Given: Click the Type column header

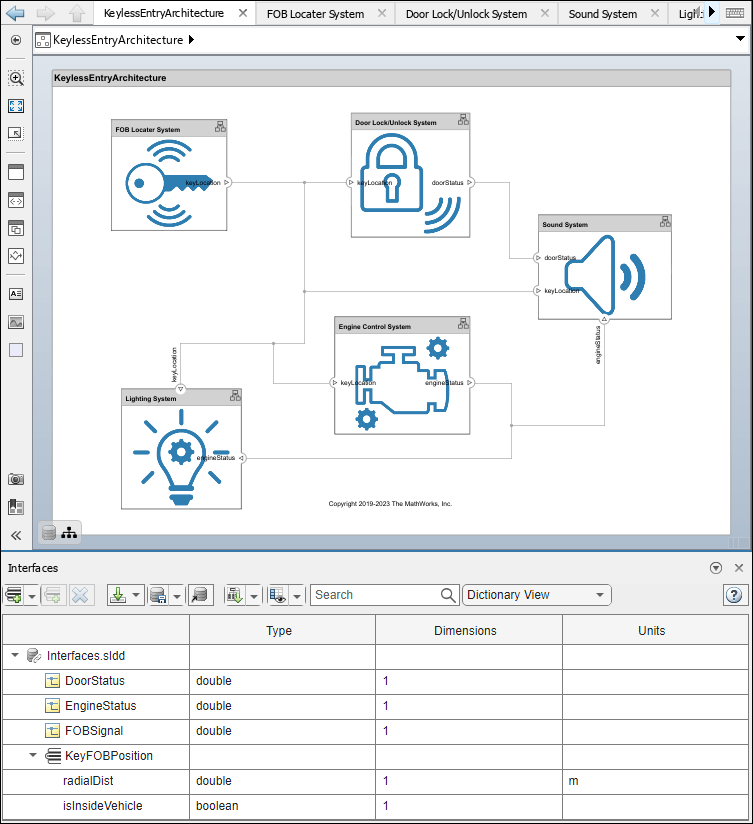Looking at the screenshot, I should (x=282, y=630).
